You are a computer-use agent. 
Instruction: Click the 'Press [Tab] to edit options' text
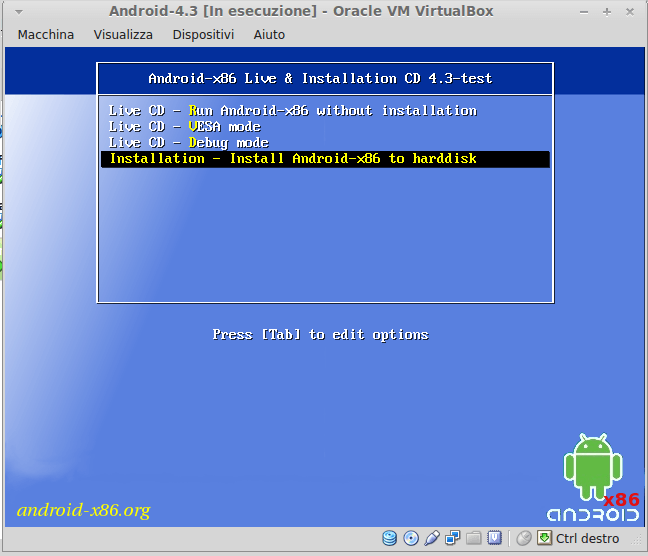click(x=321, y=334)
